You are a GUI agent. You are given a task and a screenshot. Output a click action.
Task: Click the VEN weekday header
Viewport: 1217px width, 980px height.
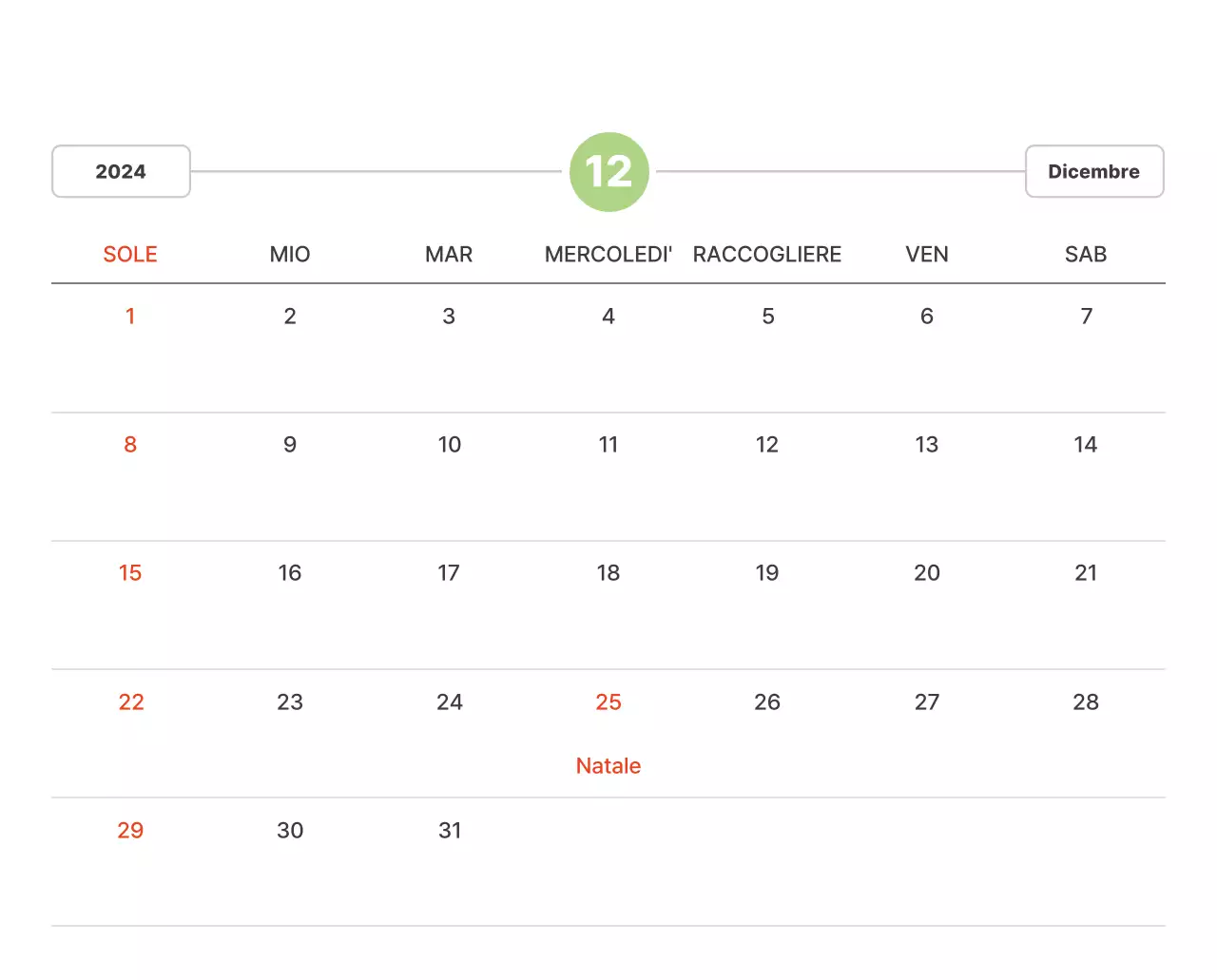926,254
